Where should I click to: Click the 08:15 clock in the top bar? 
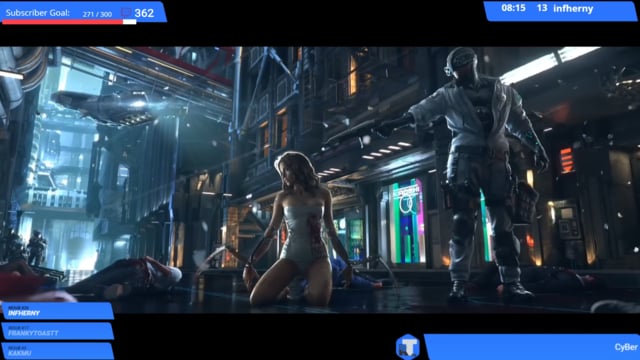(x=513, y=8)
